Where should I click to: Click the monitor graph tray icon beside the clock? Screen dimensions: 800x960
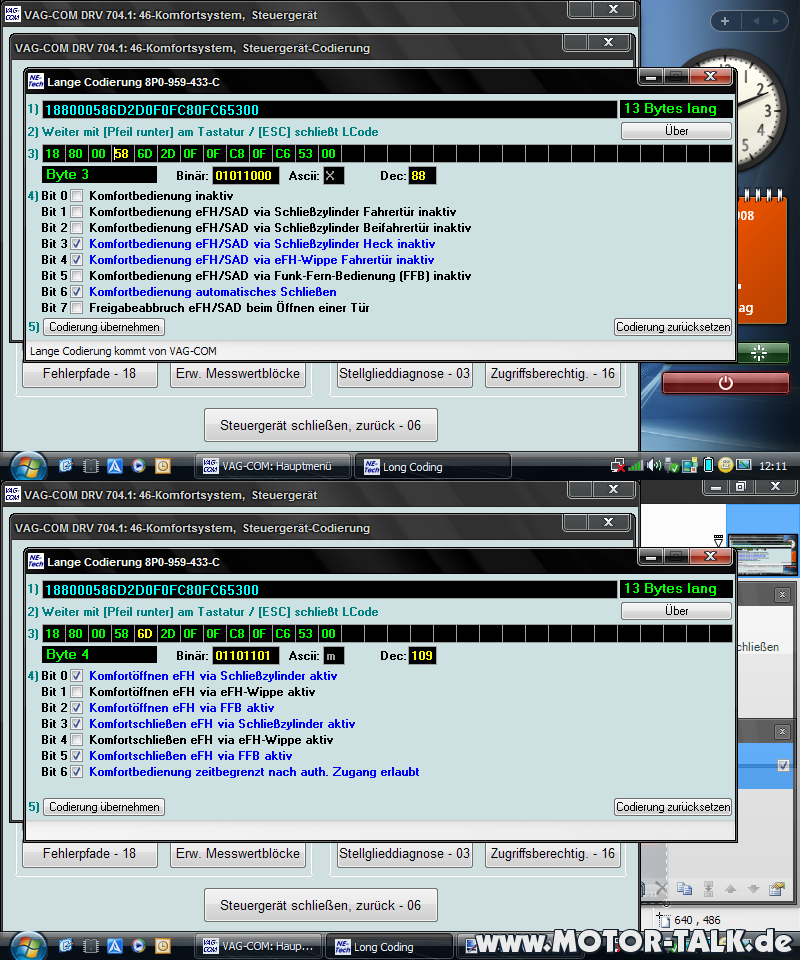pyautogui.click(x=743, y=465)
